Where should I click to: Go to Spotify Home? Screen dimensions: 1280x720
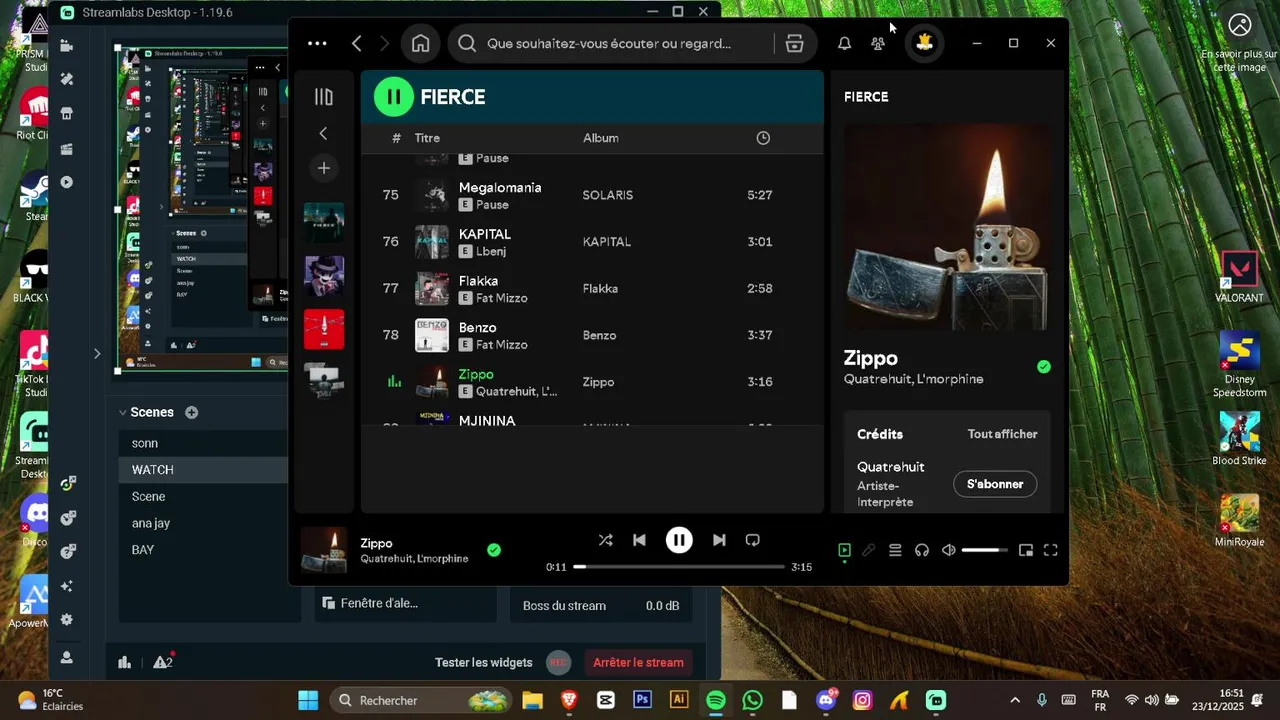point(421,43)
